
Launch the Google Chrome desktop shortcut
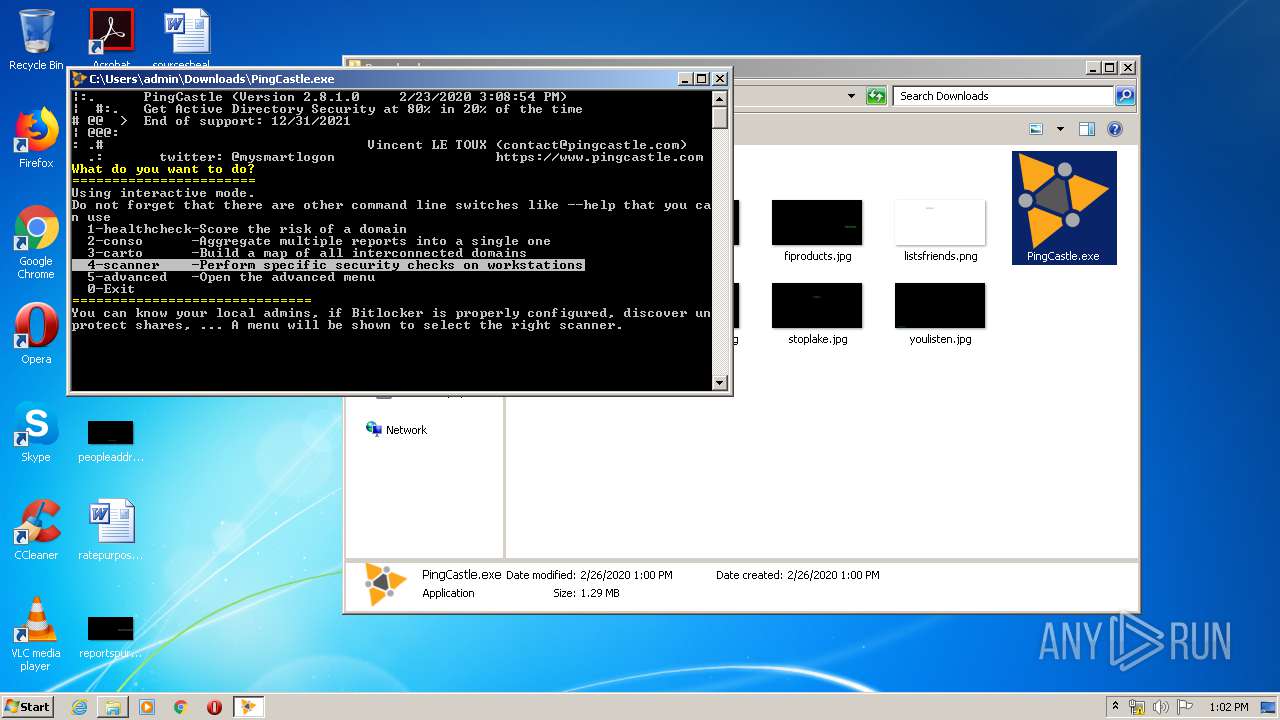[36, 243]
